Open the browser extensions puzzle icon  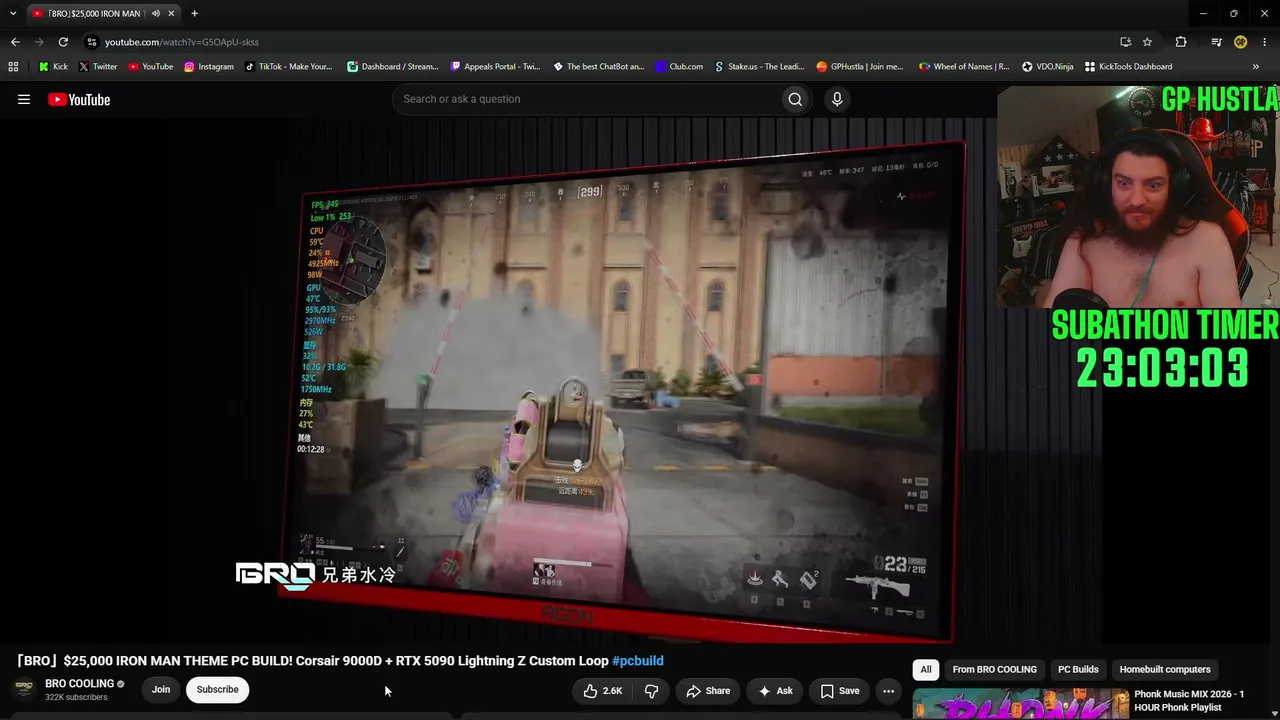(x=1181, y=42)
